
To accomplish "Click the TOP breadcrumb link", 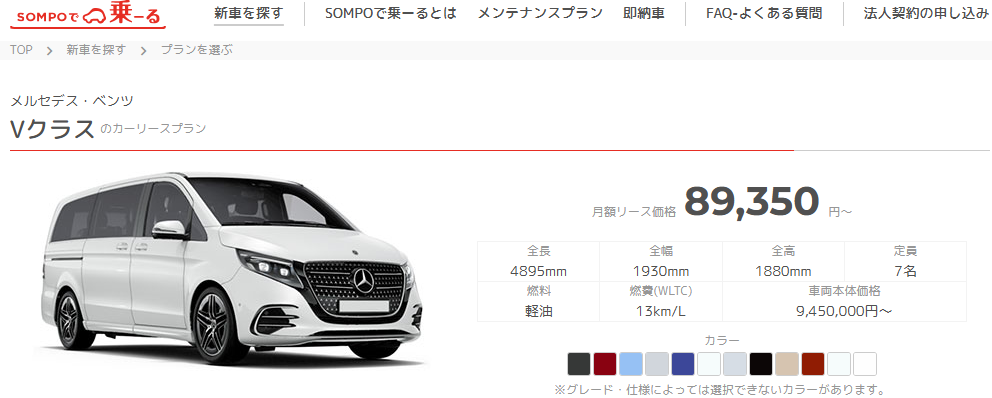I will (x=21, y=50).
